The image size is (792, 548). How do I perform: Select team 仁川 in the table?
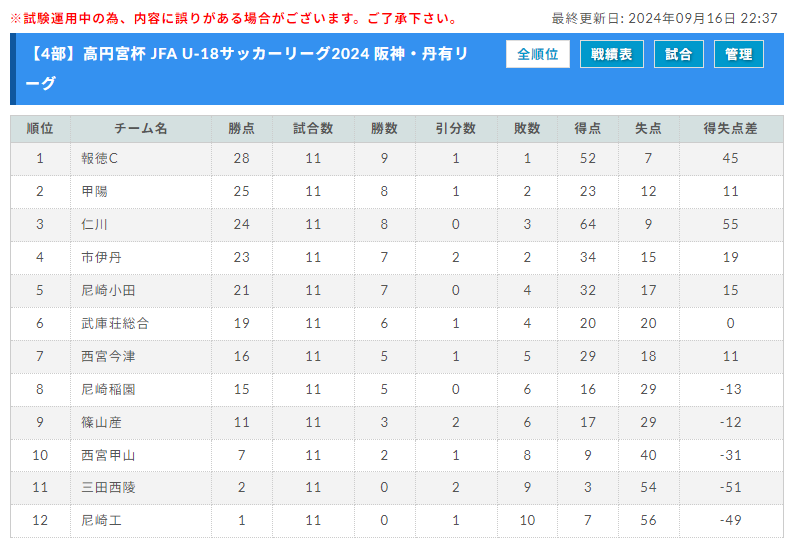click(x=94, y=224)
